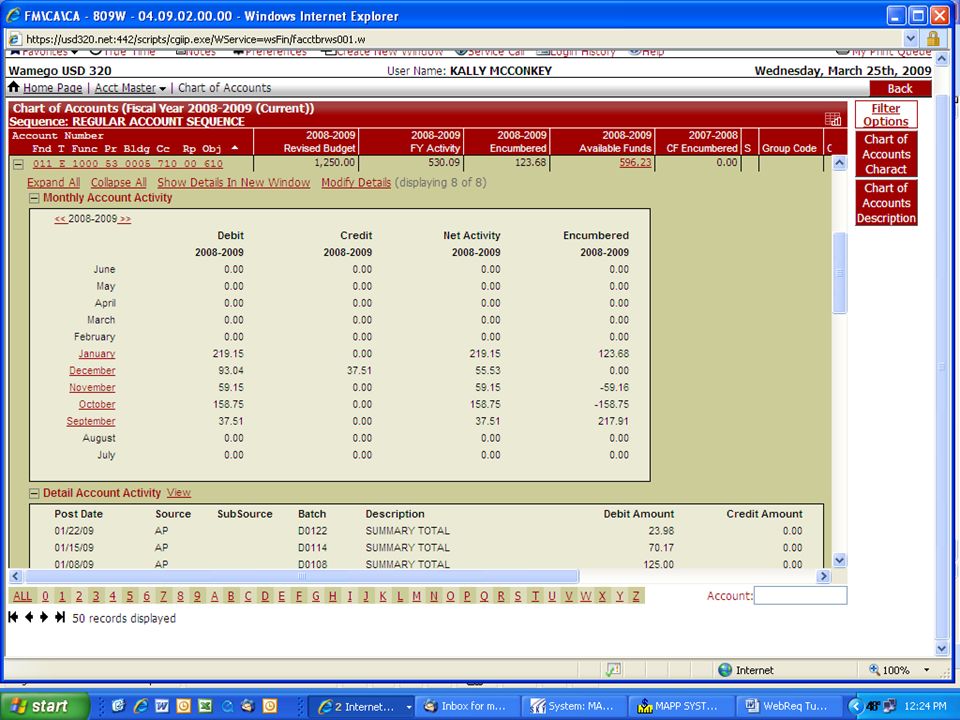960x720 pixels.
Task: Open the zoom level dropdown arrow
Action: click(926, 670)
